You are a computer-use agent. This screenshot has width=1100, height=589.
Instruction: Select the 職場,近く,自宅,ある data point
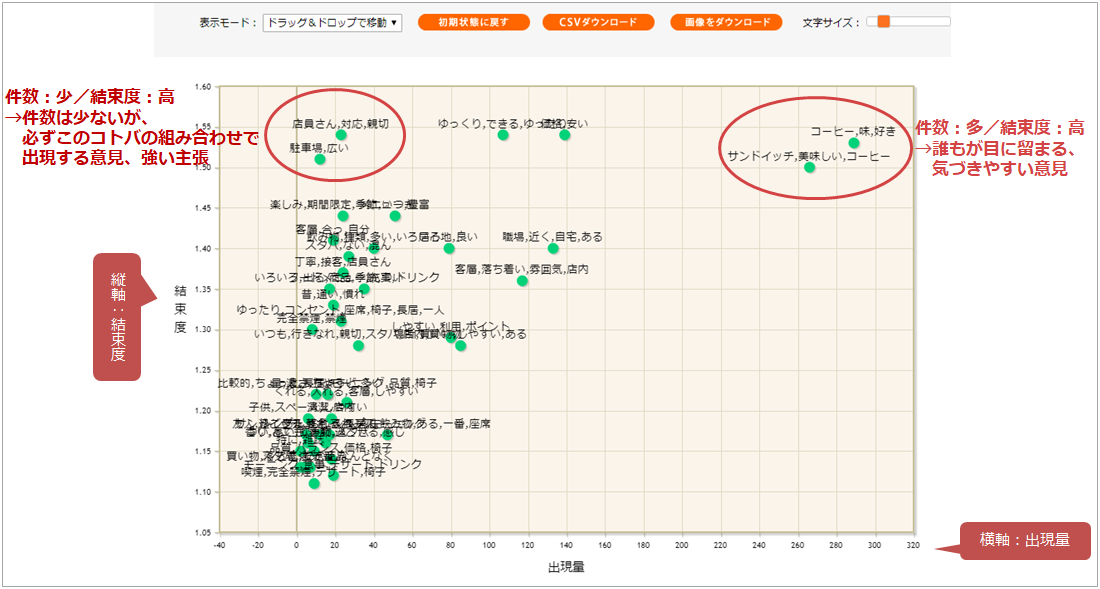point(553,248)
